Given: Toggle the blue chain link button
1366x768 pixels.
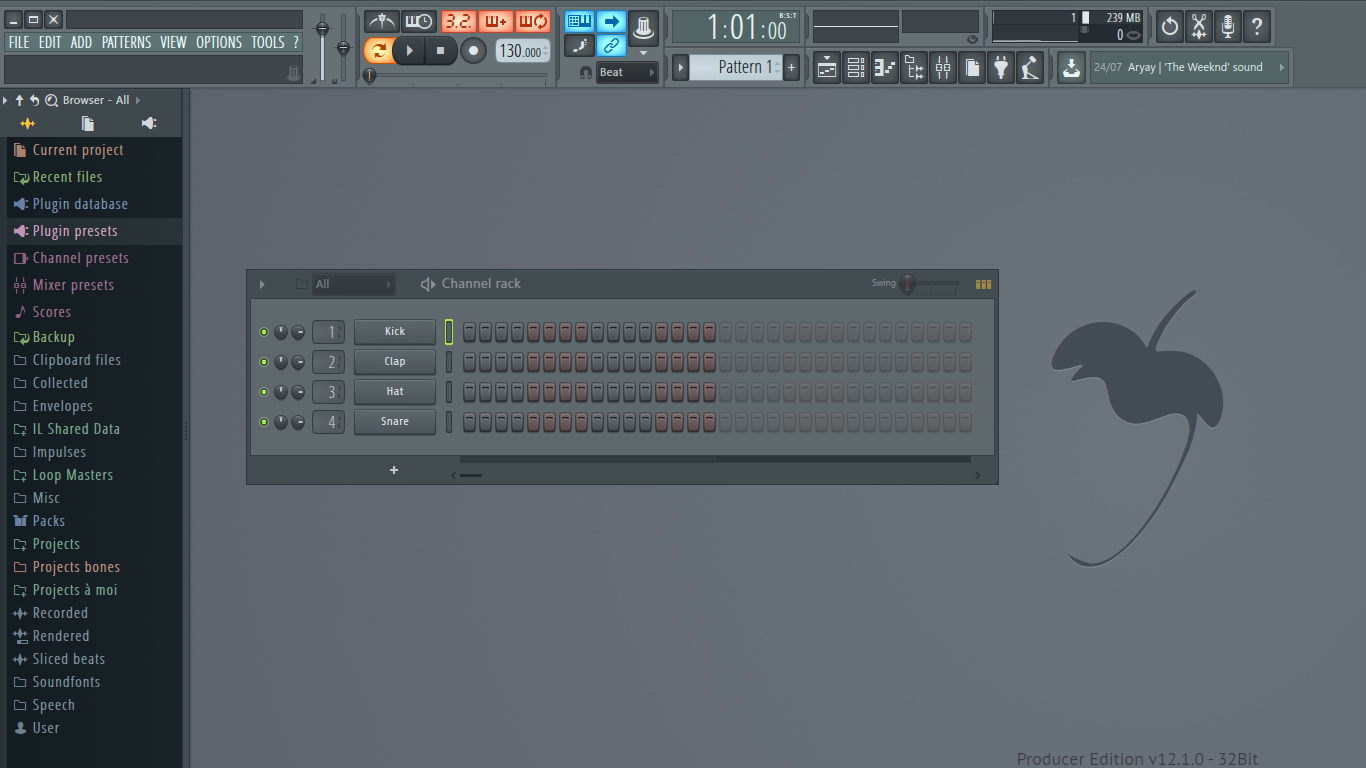Looking at the screenshot, I should [x=612, y=45].
